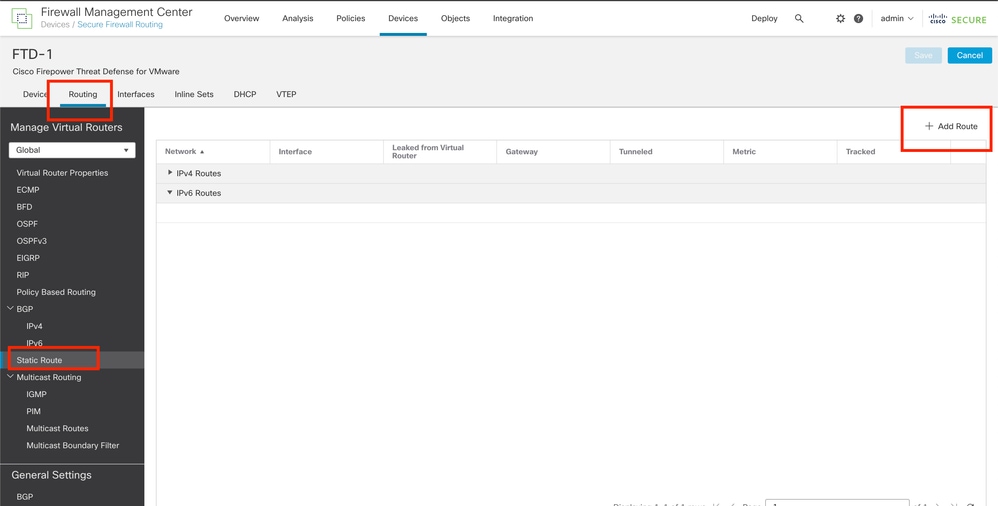The height and width of the screenshot is (506, 998).
Task: Select EIGRP in the sidebar
Action: pyautogui.click(x=28, y=258)
